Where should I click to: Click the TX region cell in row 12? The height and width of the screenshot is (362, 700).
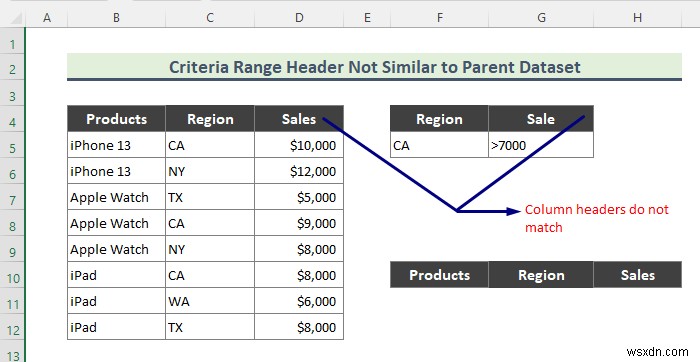210,327
